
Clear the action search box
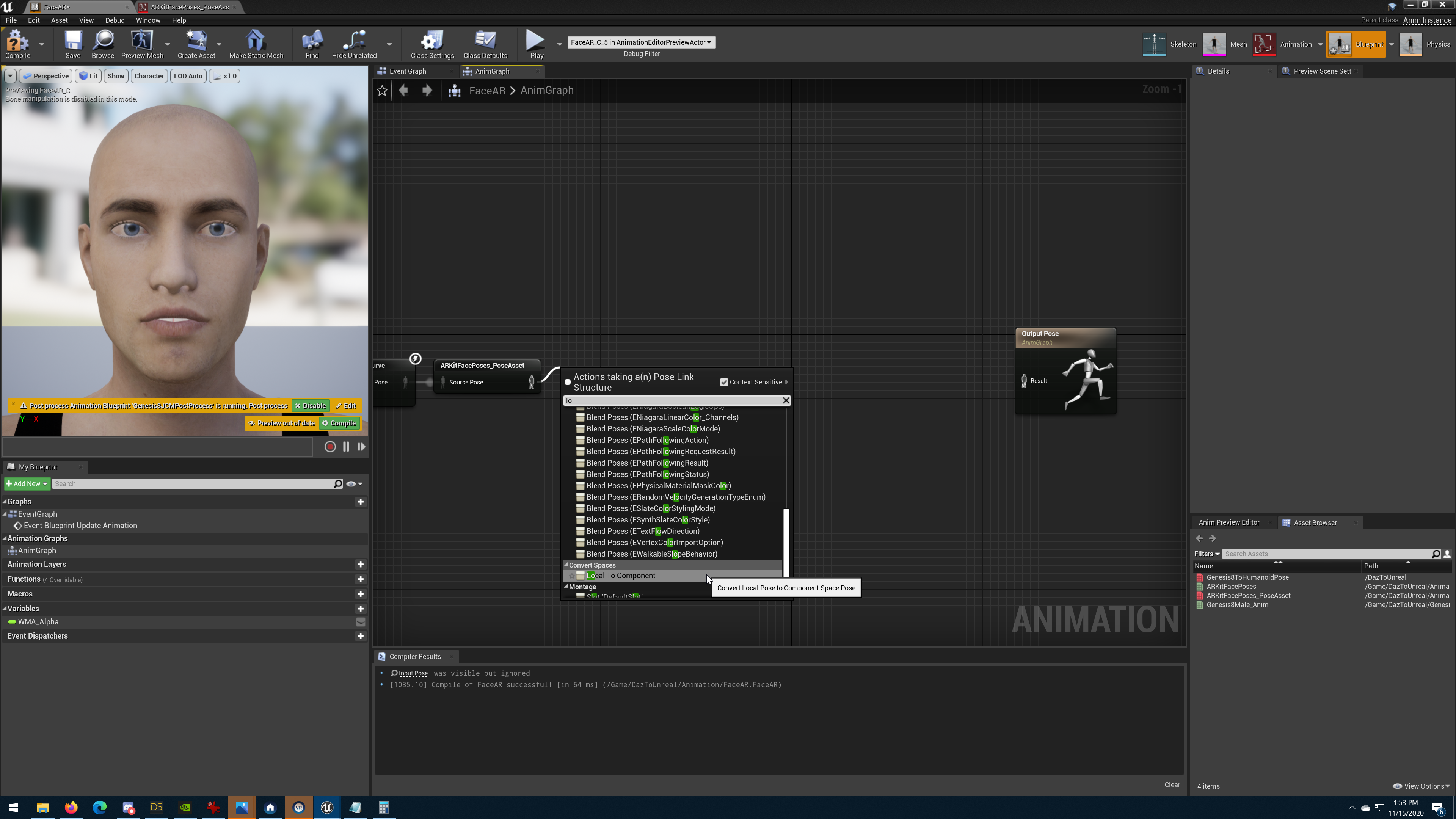pyautogui.click(x=786, y=401)
